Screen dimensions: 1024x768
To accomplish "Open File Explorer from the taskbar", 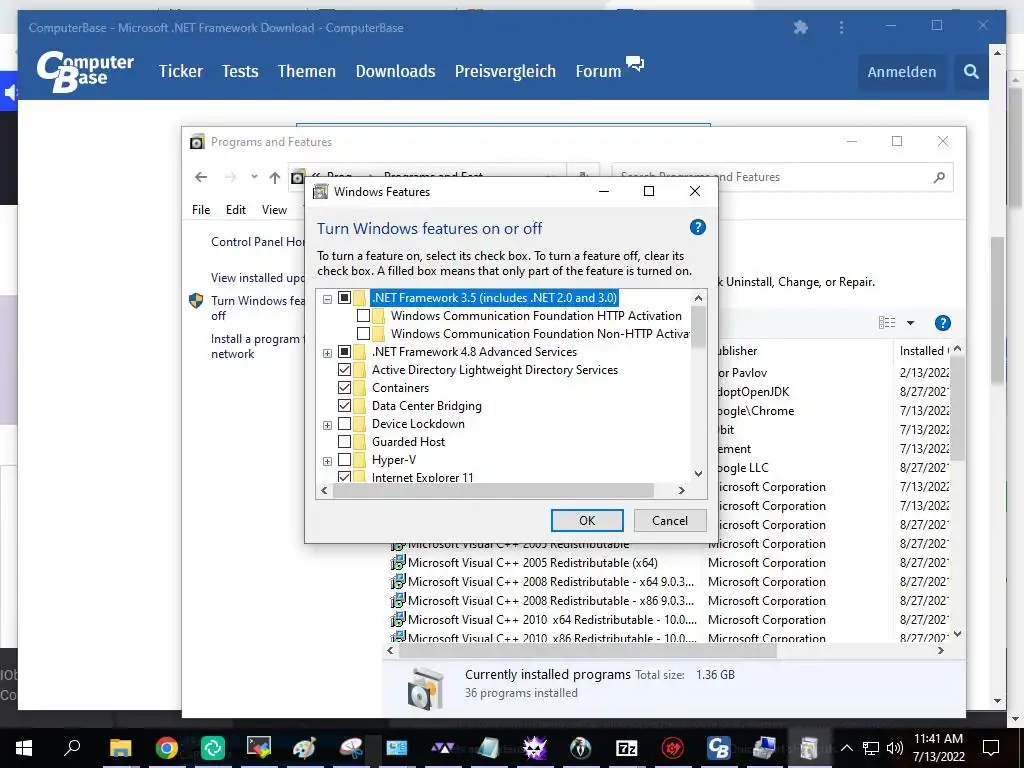I will pyautogui.click(x=120, y=747).
